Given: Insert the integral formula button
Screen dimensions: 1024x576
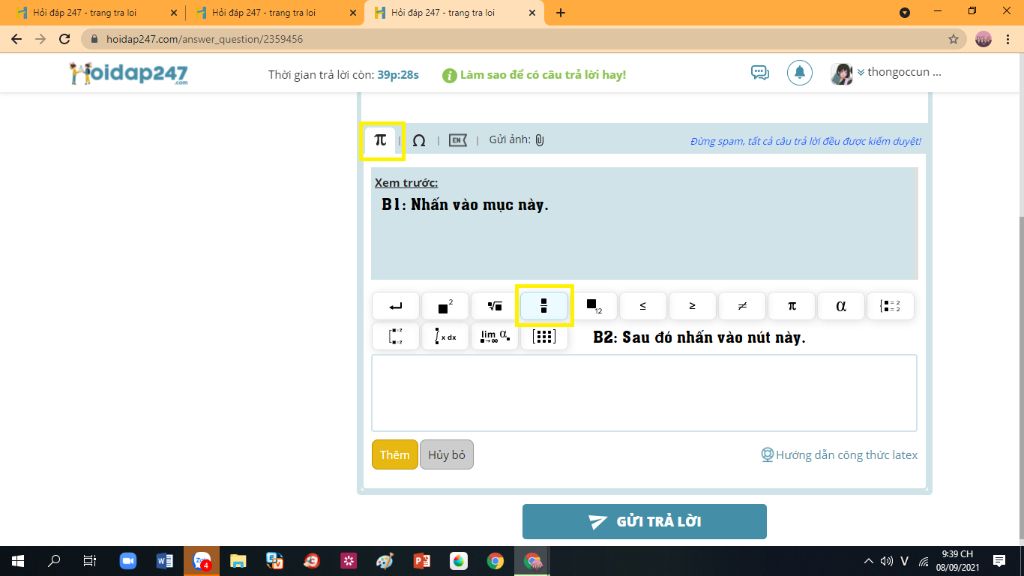Looking at the screenshot, I should (x=445, y=337).
